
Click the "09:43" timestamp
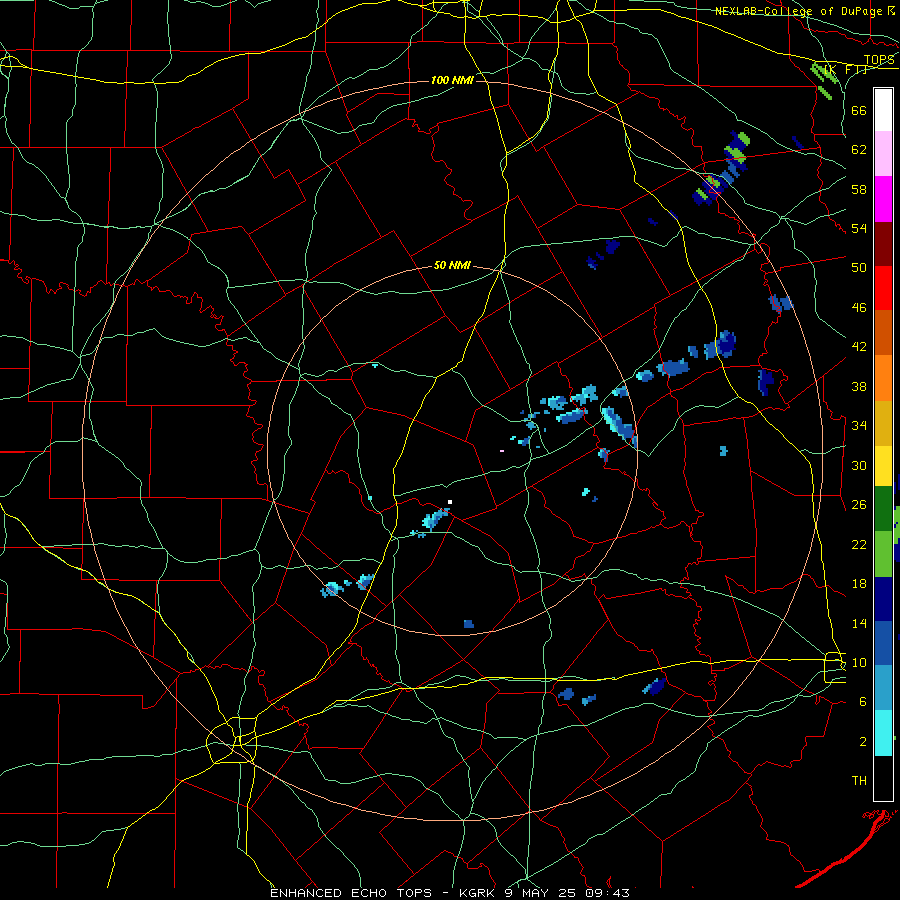point(607,893)
